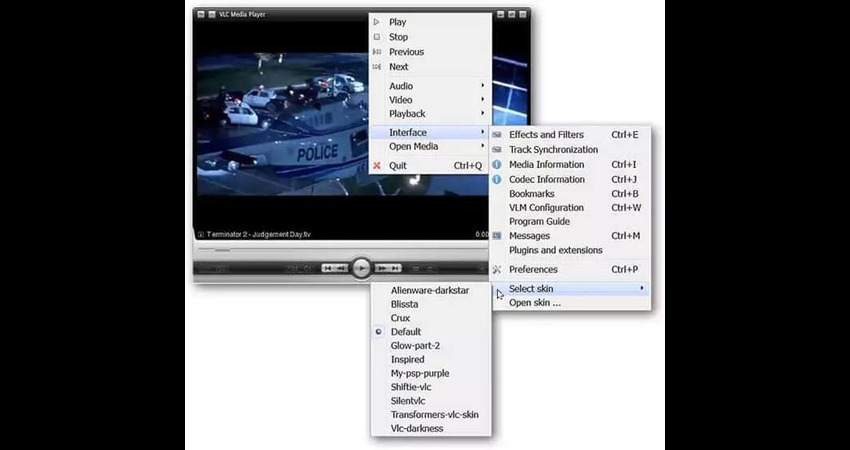
Task: Expand the Playback submenu
Action: point(430,114)
